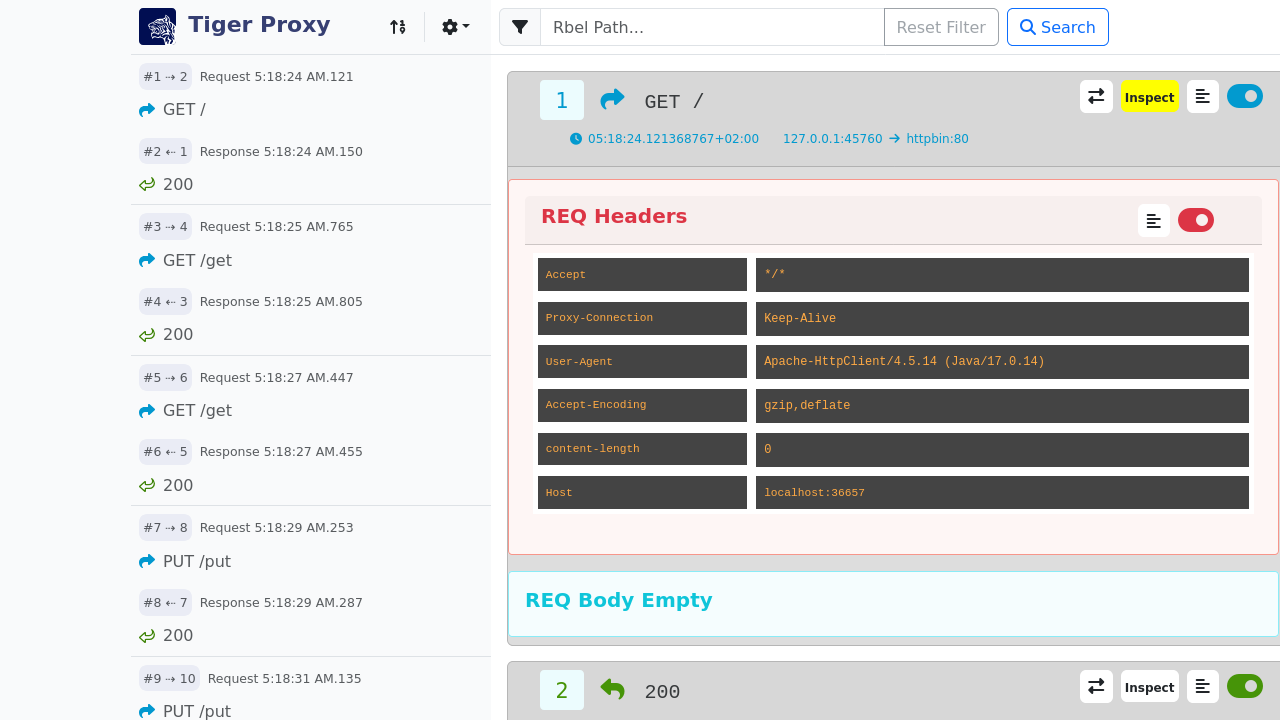Click Keep-Alive header value cell
1280x720 pixels.
coord(1002,319)
